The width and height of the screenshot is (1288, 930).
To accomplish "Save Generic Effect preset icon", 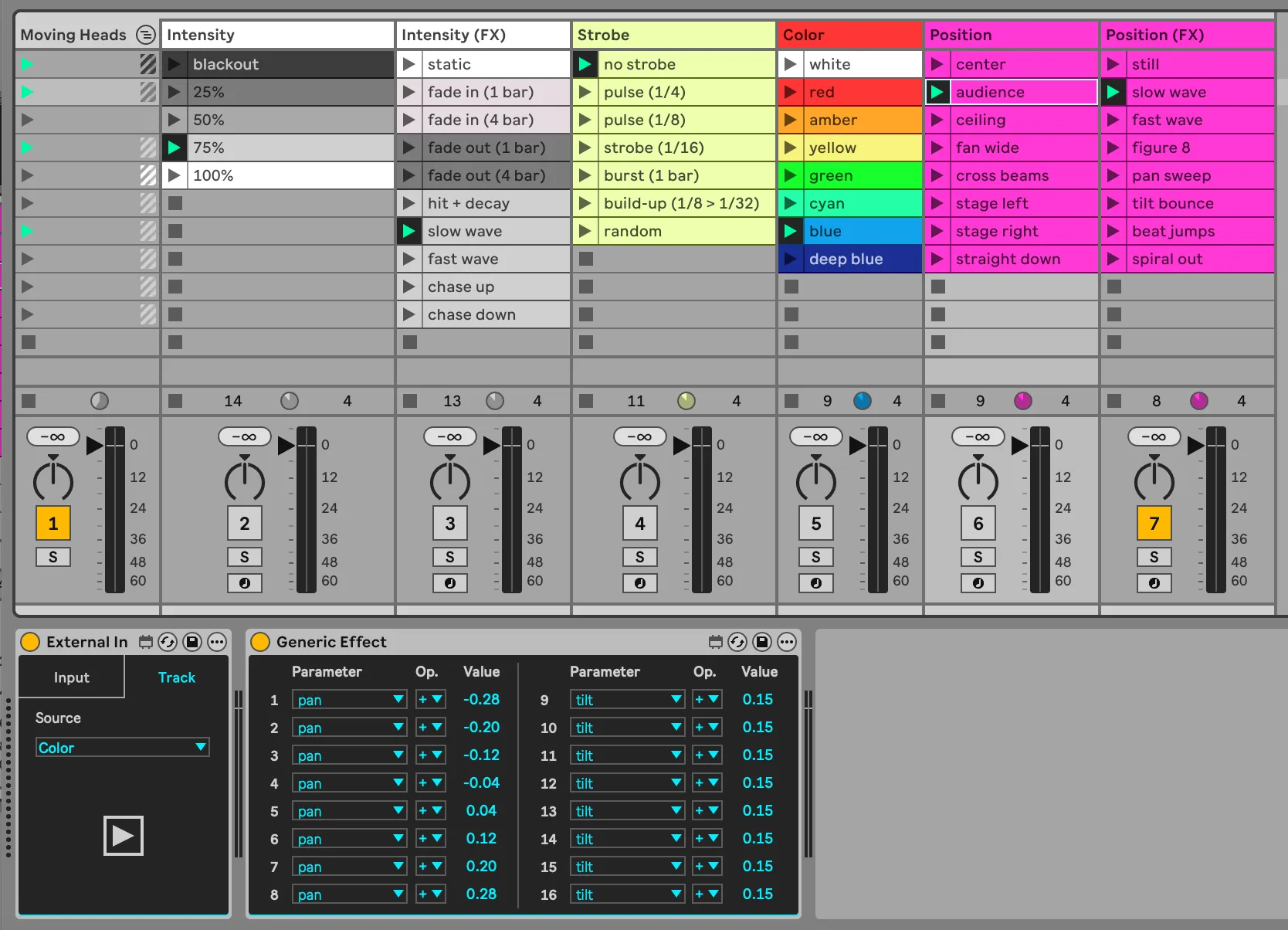I will 762,642.
